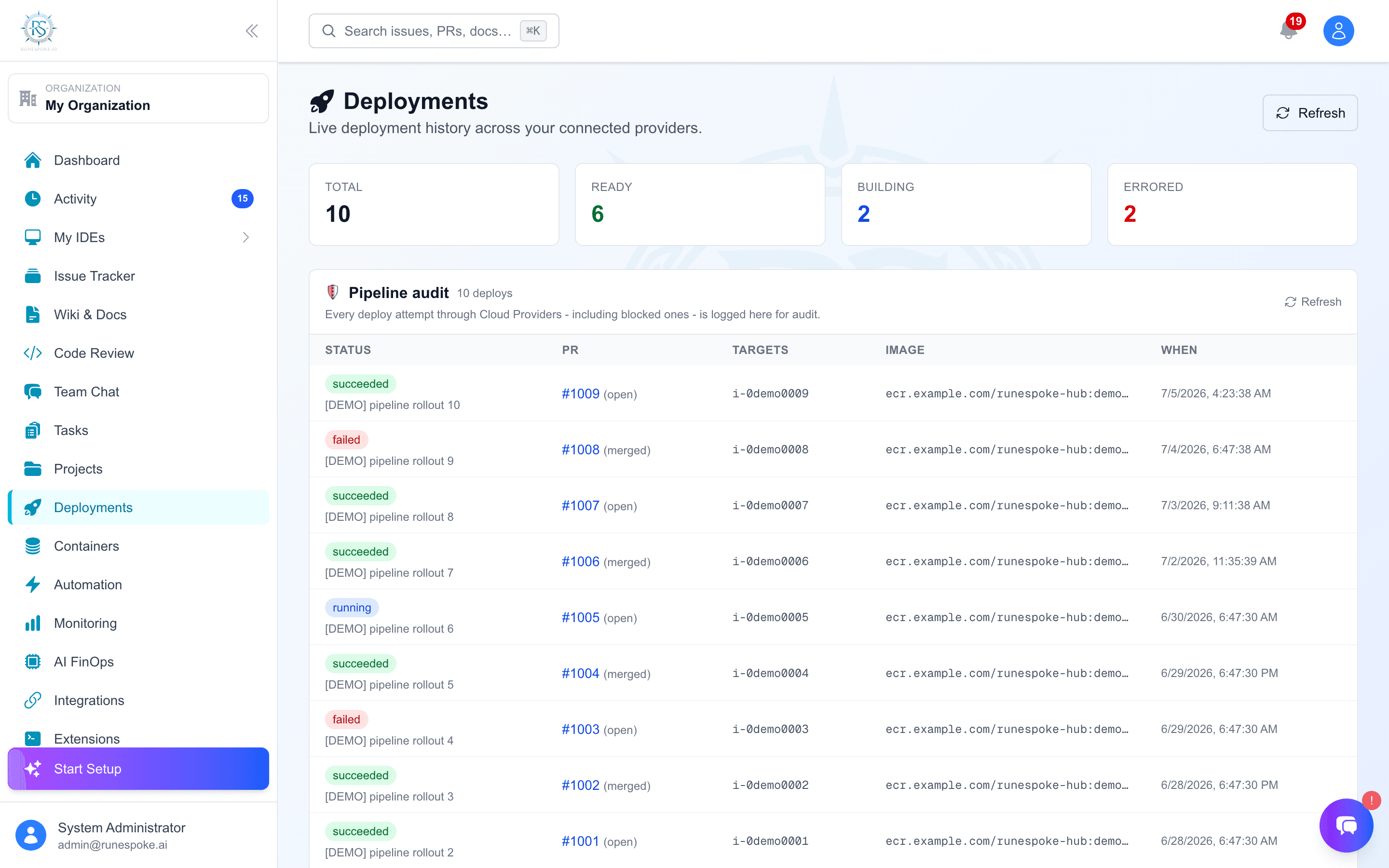This screenshot has width=1389, height=868.
Task: Open notifications bell with 19 badge
Action: pos(1289,30)
